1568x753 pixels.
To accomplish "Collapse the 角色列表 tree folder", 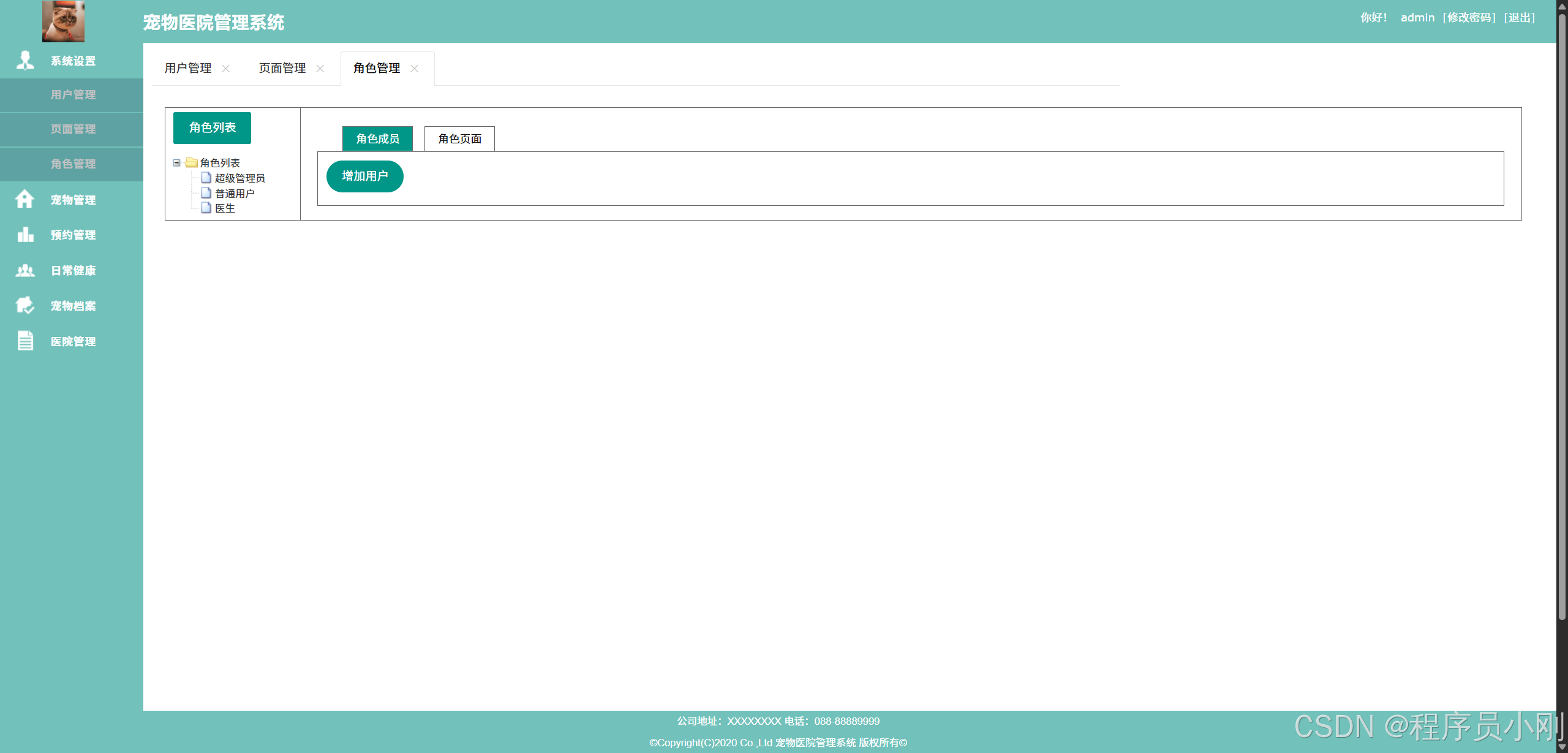I will click(176, 162).
